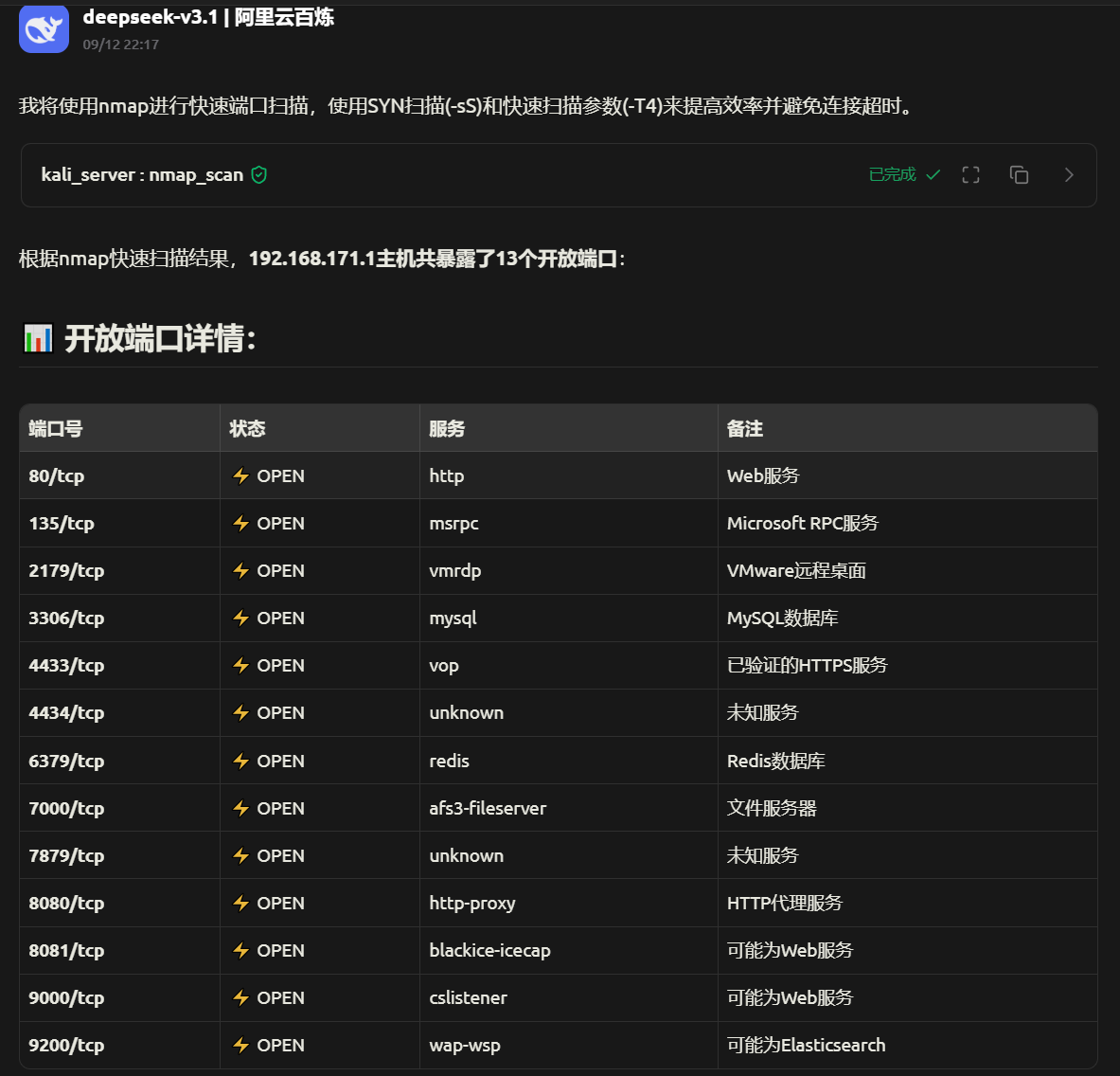Click the fullscreen expand icon on tool card
Screen dimensions: 1120x1076
click(x=970, y=175)
